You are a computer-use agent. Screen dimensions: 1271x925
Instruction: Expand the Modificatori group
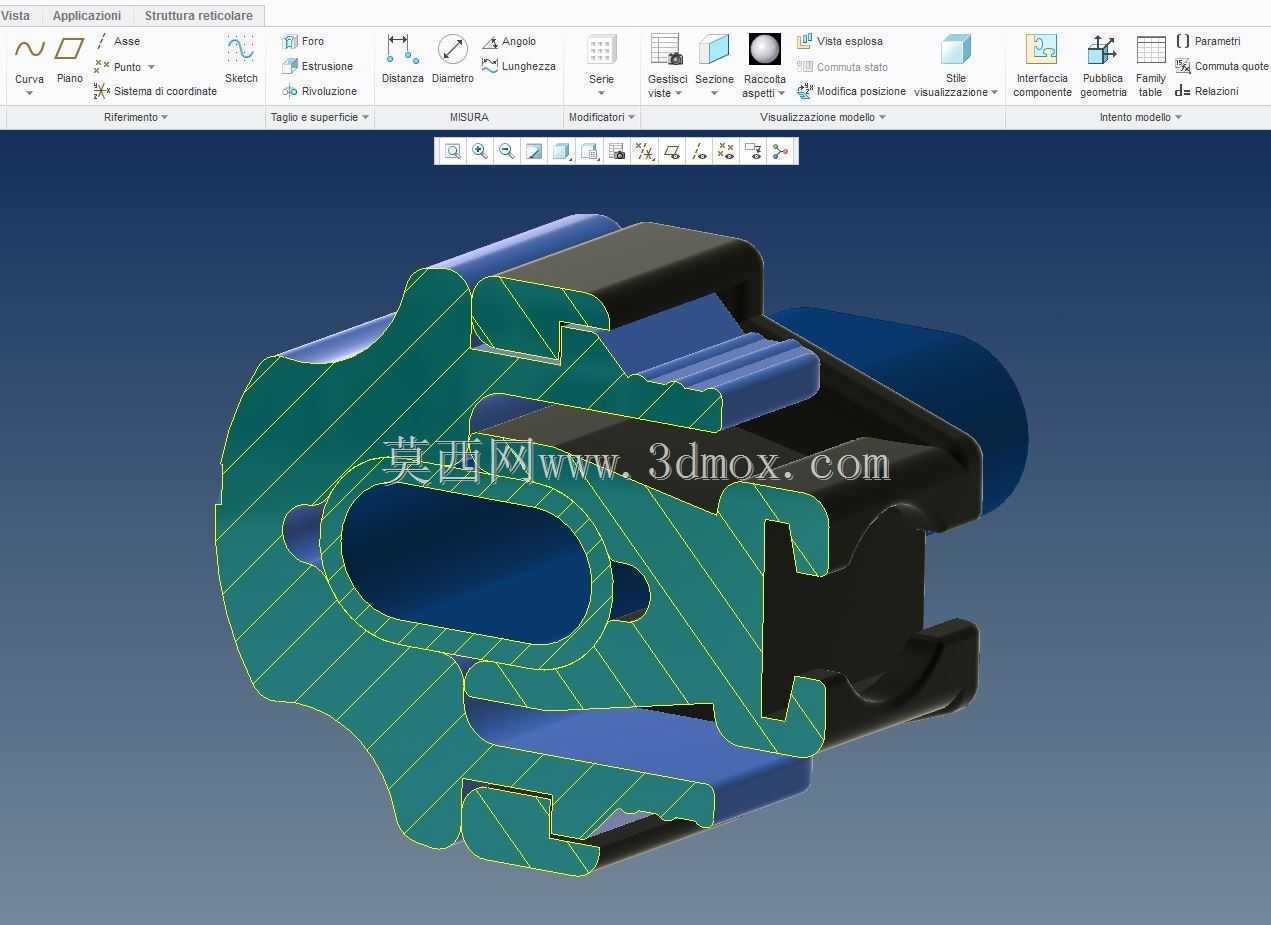pos(602,117)
